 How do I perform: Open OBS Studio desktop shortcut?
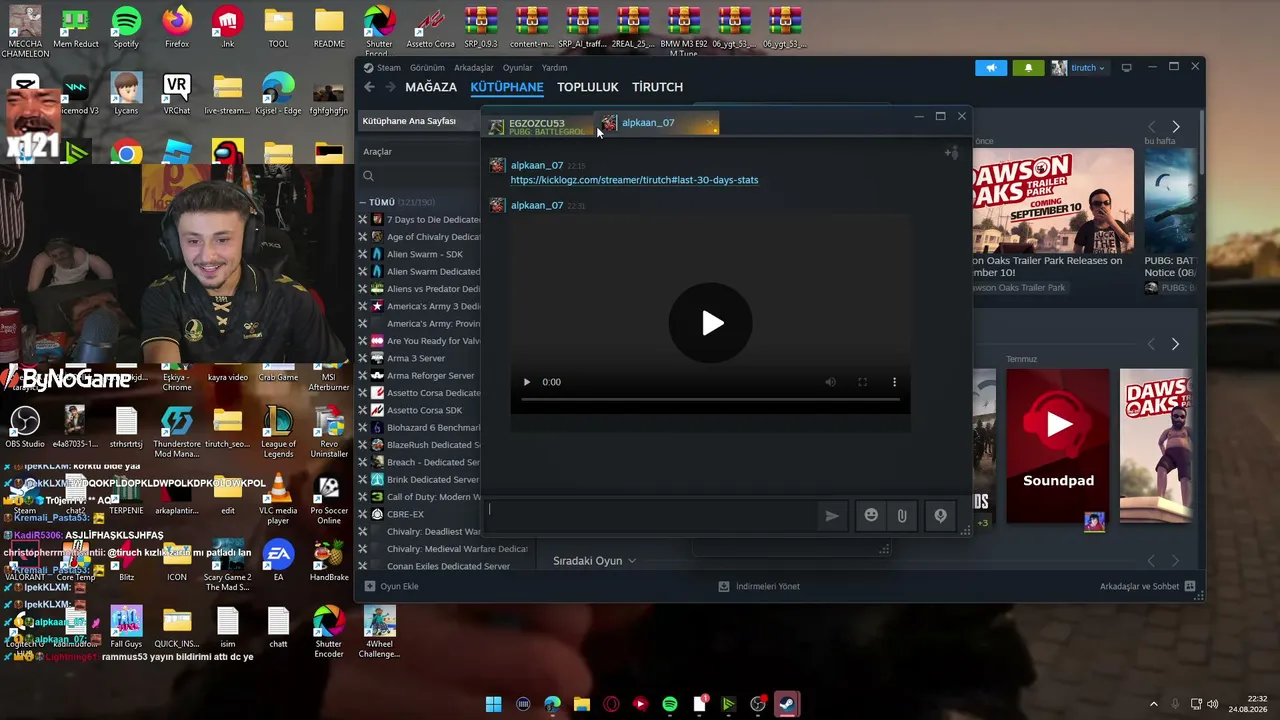(x=25, y=428)
